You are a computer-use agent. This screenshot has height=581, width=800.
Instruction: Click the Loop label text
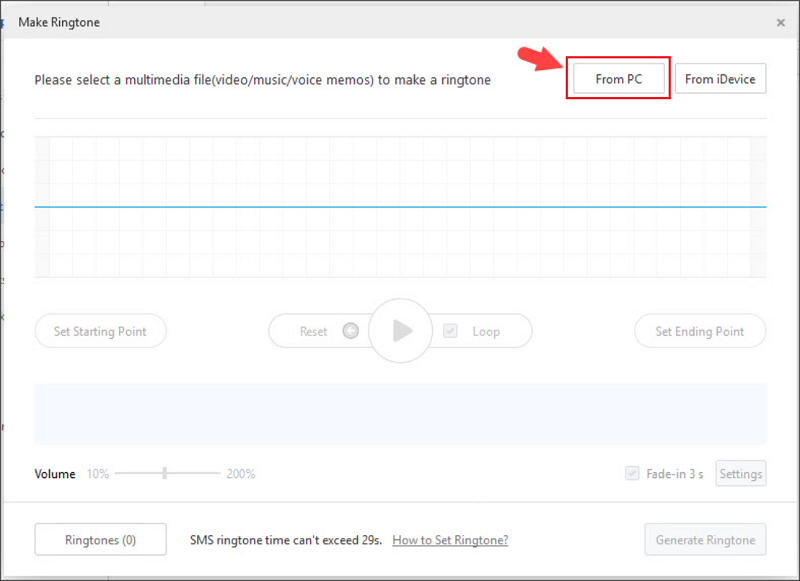tap(486, 331)
